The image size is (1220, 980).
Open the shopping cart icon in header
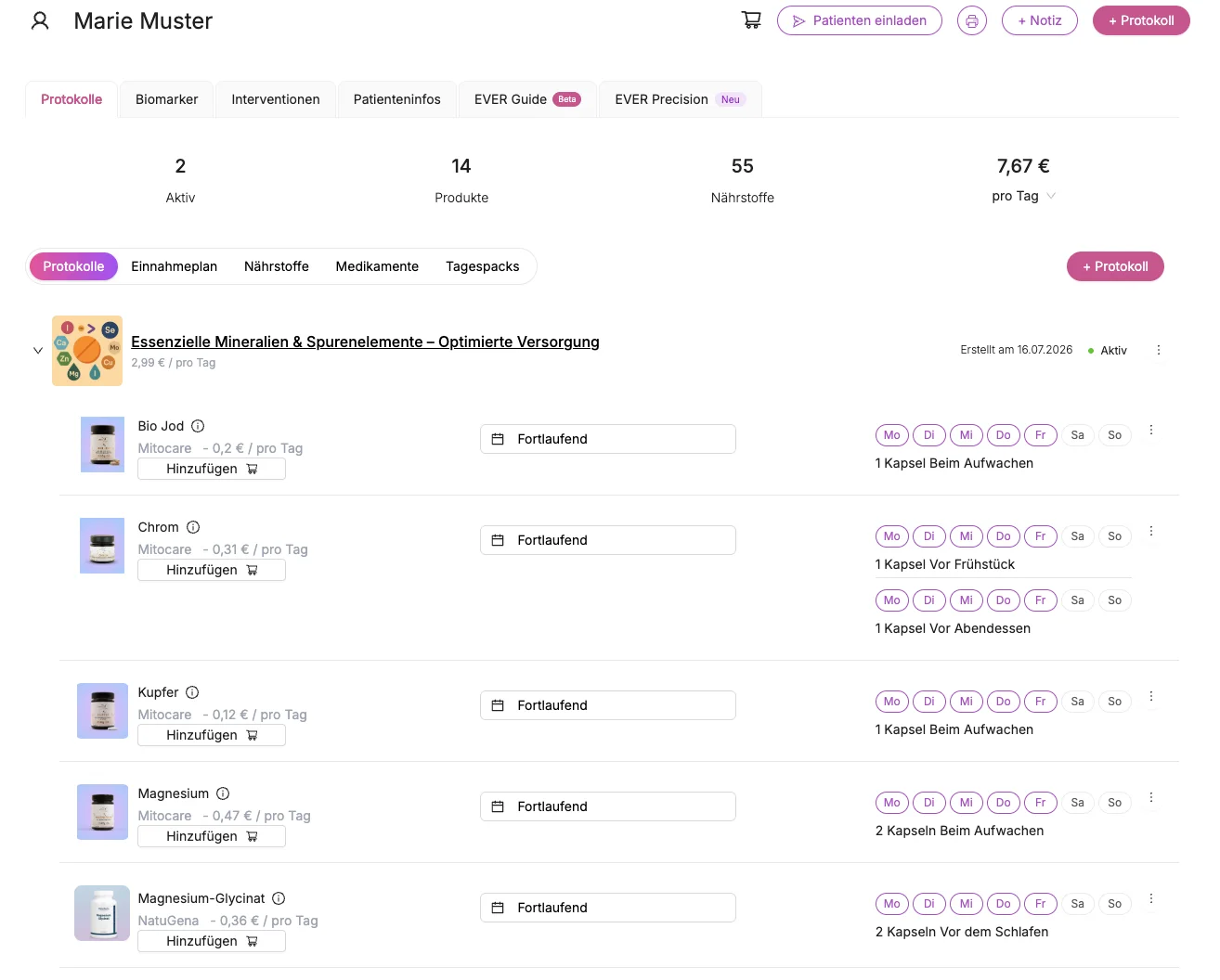point(752,20)
